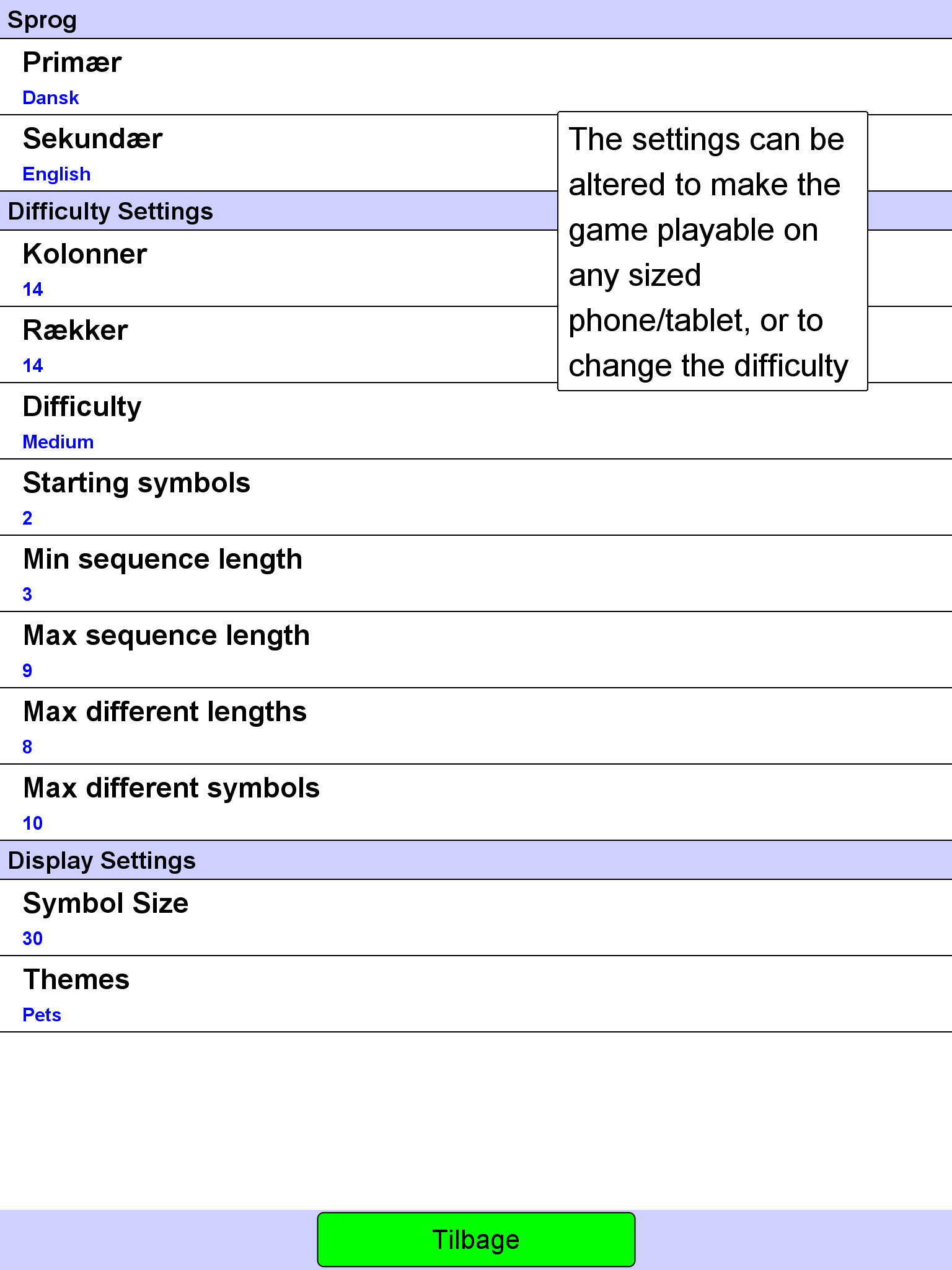The width and height of the screenshot is (952, 1270).
Task: Edit the Max sequence length value
Action: pos(476,650)
